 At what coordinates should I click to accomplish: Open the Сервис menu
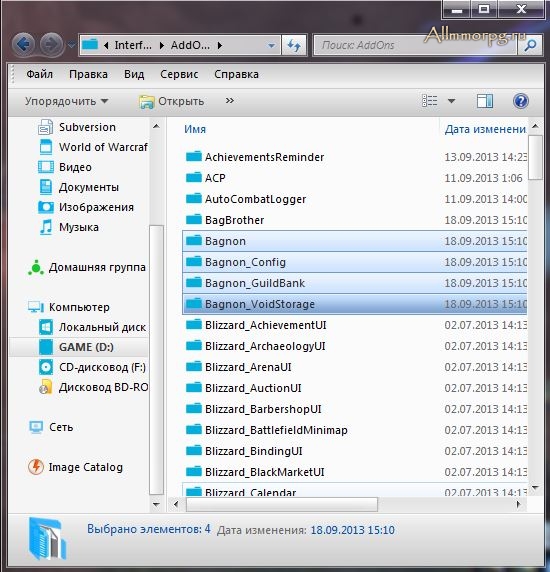tap(179, 74)
